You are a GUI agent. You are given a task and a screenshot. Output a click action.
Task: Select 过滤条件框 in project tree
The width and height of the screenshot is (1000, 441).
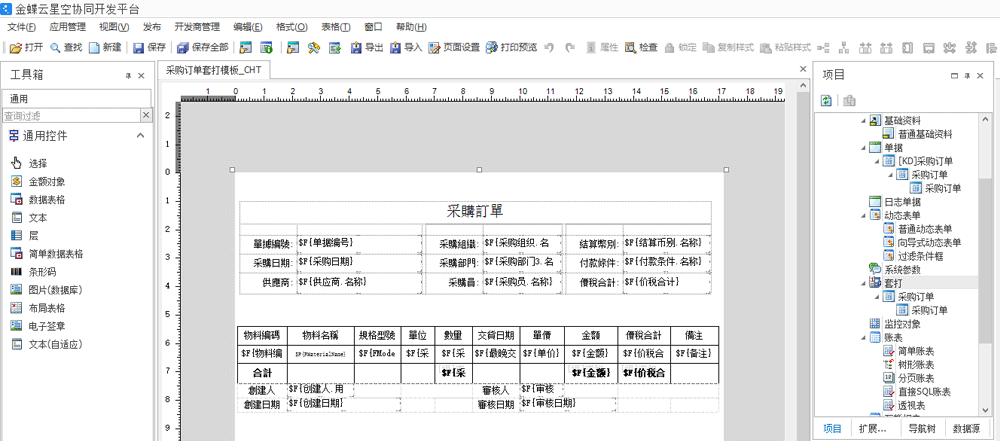point(920,256)
